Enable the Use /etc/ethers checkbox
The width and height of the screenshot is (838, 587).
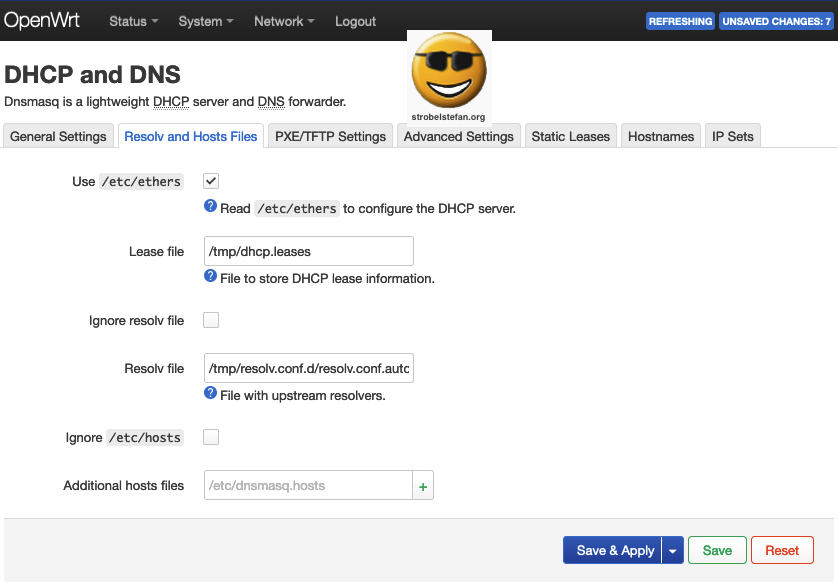210,181
